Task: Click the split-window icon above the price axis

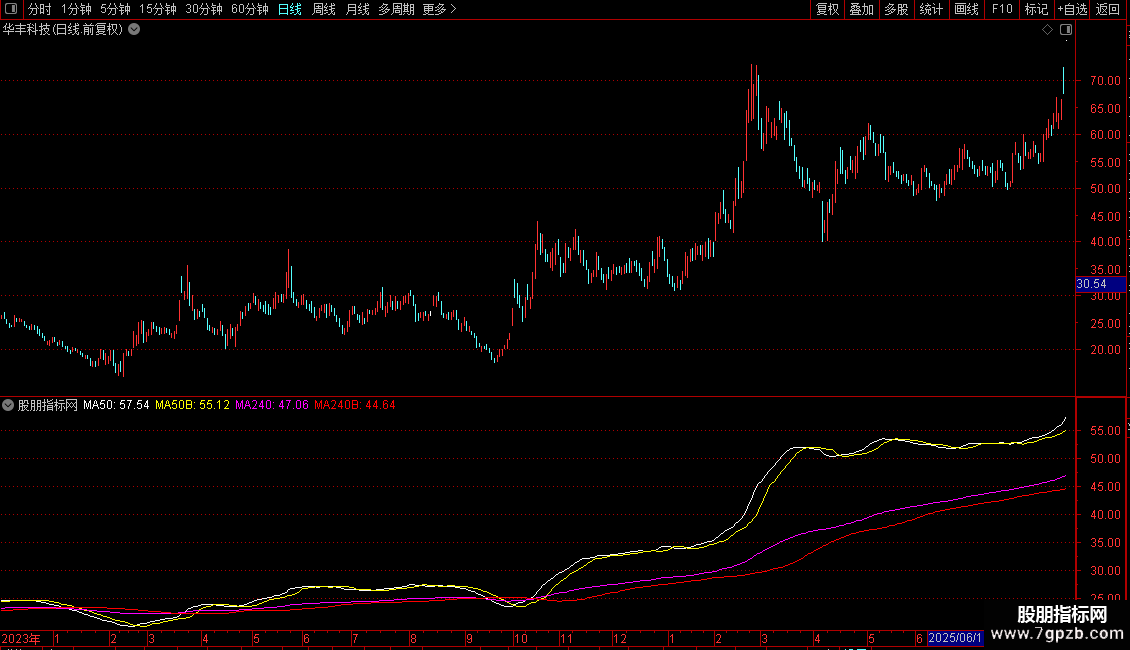Action: click(1066, 30)
